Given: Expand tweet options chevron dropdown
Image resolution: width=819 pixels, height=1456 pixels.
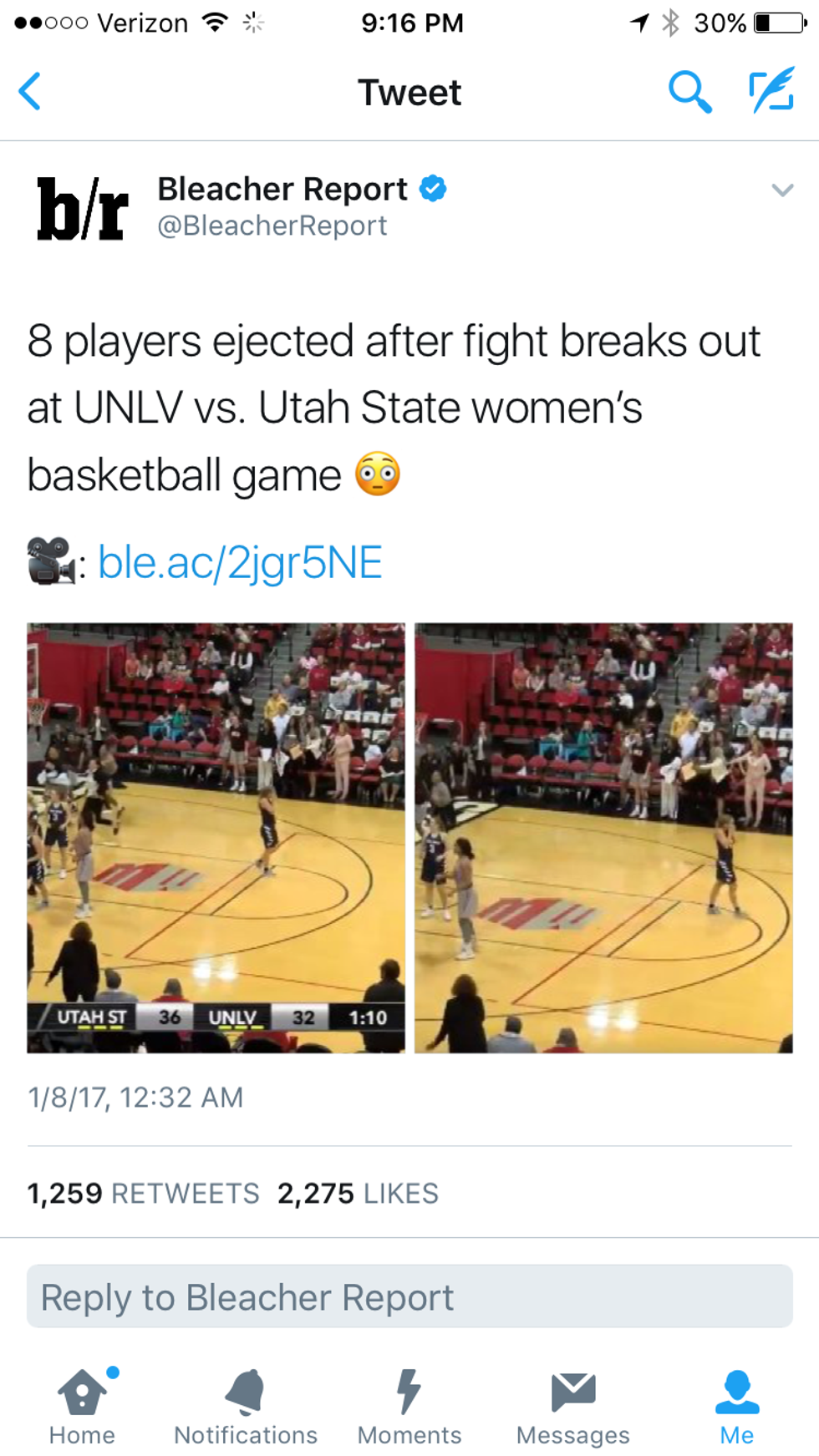Looking at the screenshot, I should 782,190.
